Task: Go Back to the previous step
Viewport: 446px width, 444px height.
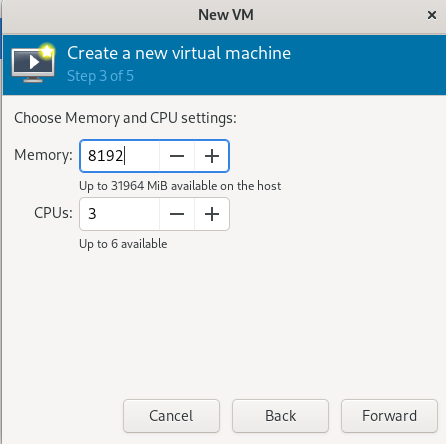Action: (280, 416)
